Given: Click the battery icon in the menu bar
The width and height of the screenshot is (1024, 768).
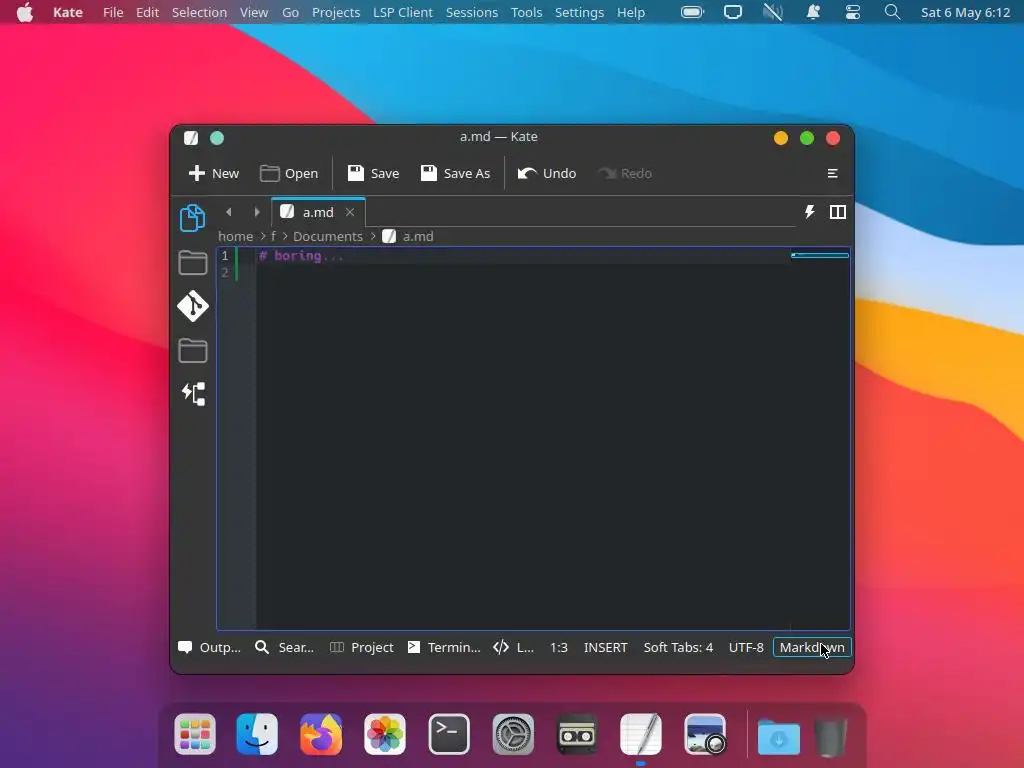Looking at the screenshot, I should [x=692, y=12].
